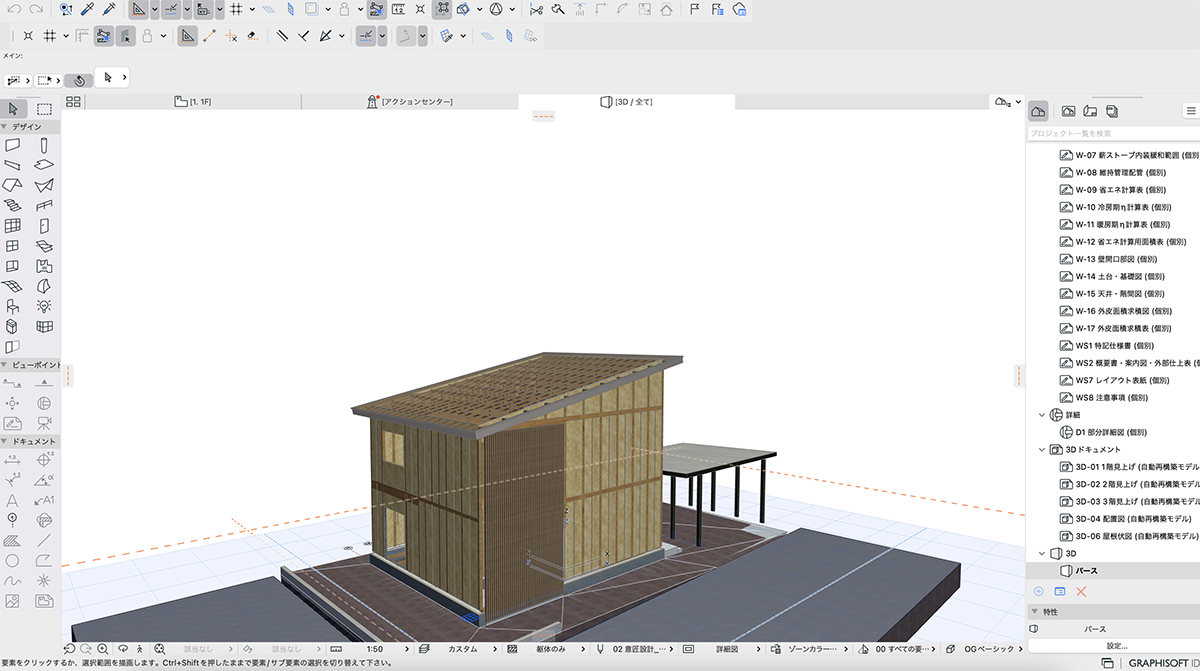Collapse the 3Dドキュメント folder

[1043, 450]
